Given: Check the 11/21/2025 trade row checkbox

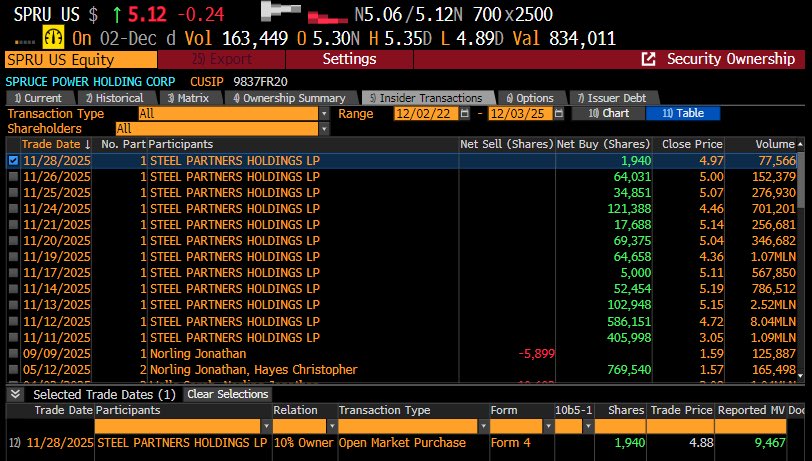Looking at the screenshot, I should pos(13,225).
